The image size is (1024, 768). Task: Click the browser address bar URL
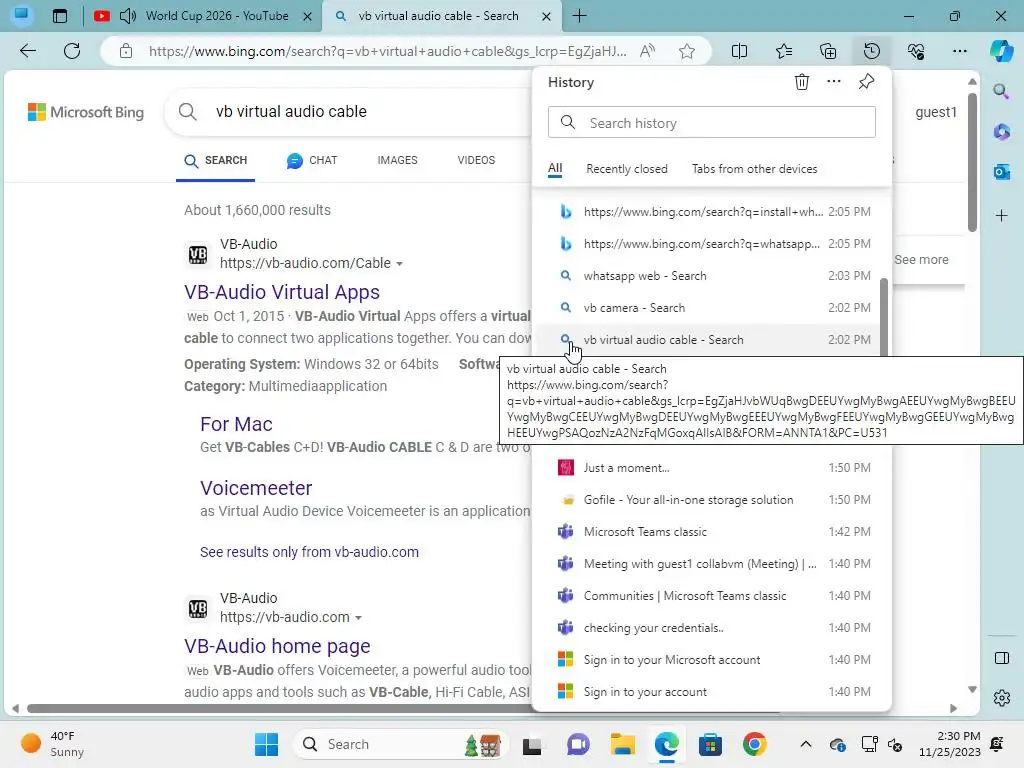387,51
